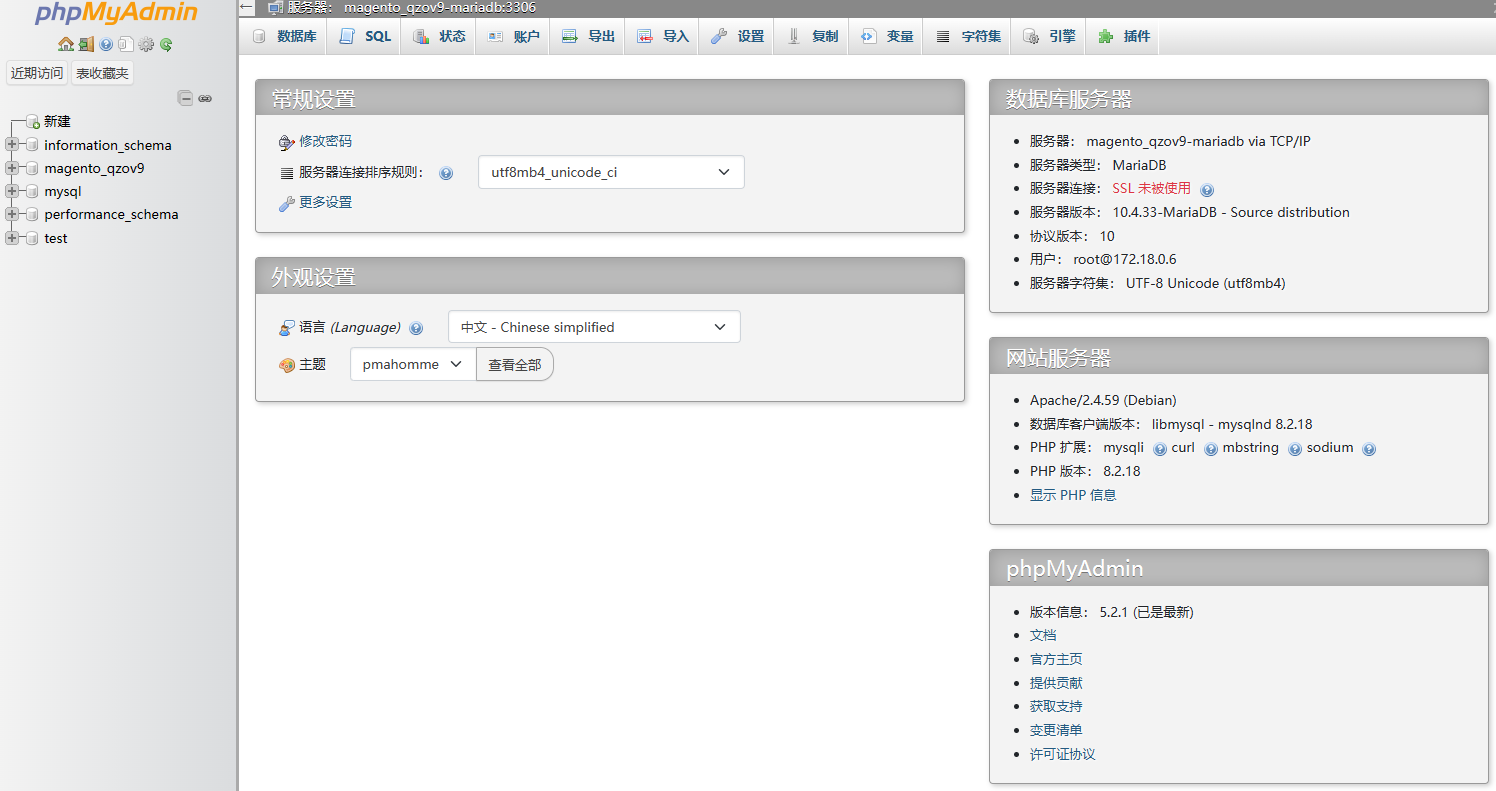Image resolution: width=1496 pixels, height=791 pixels.
Task: Click the green refresh navigation panel icon
Action: [x=167, y=44]
